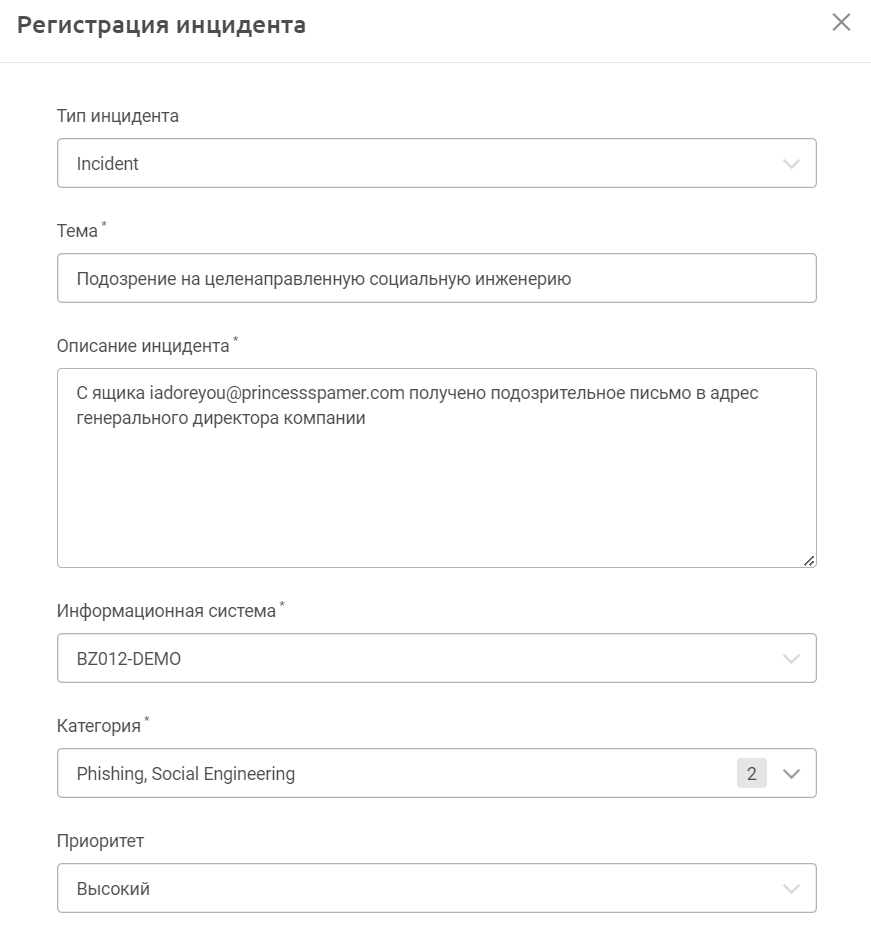Click the Тип инцидента label
Screen dimensions: 871x926
[x=118, y=116]
